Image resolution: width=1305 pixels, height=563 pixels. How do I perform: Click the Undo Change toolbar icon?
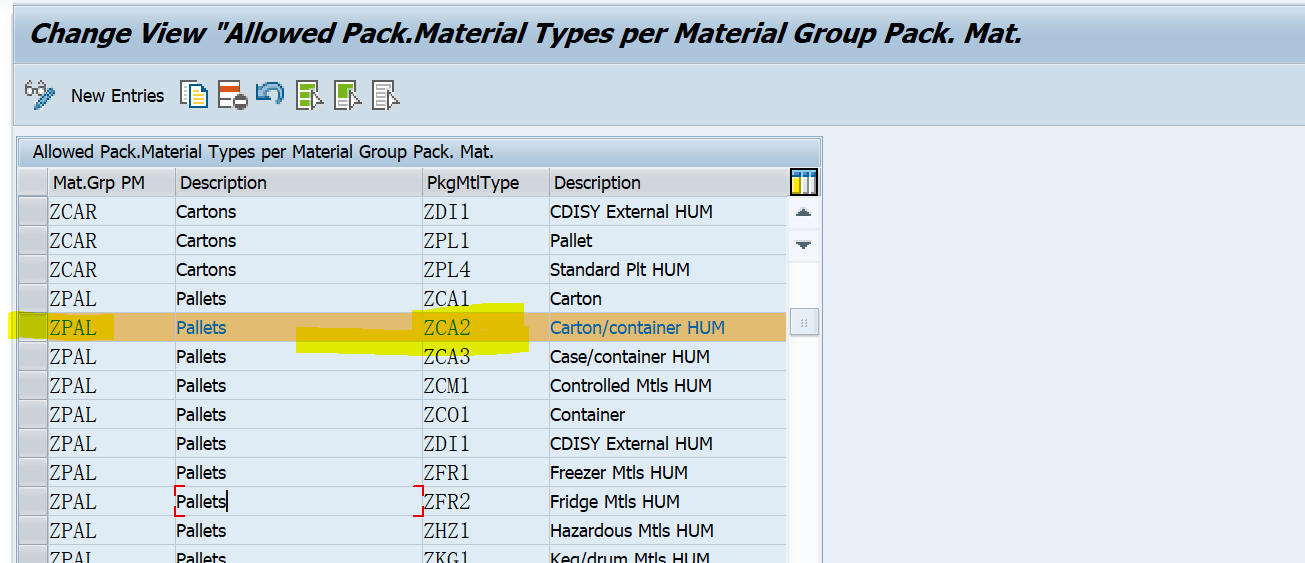tap(270, 95)
